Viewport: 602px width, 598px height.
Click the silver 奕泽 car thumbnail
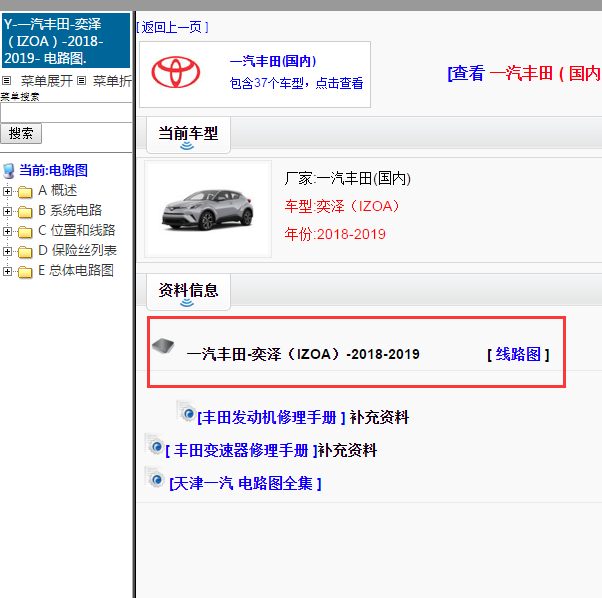click(x=208, y=209)
